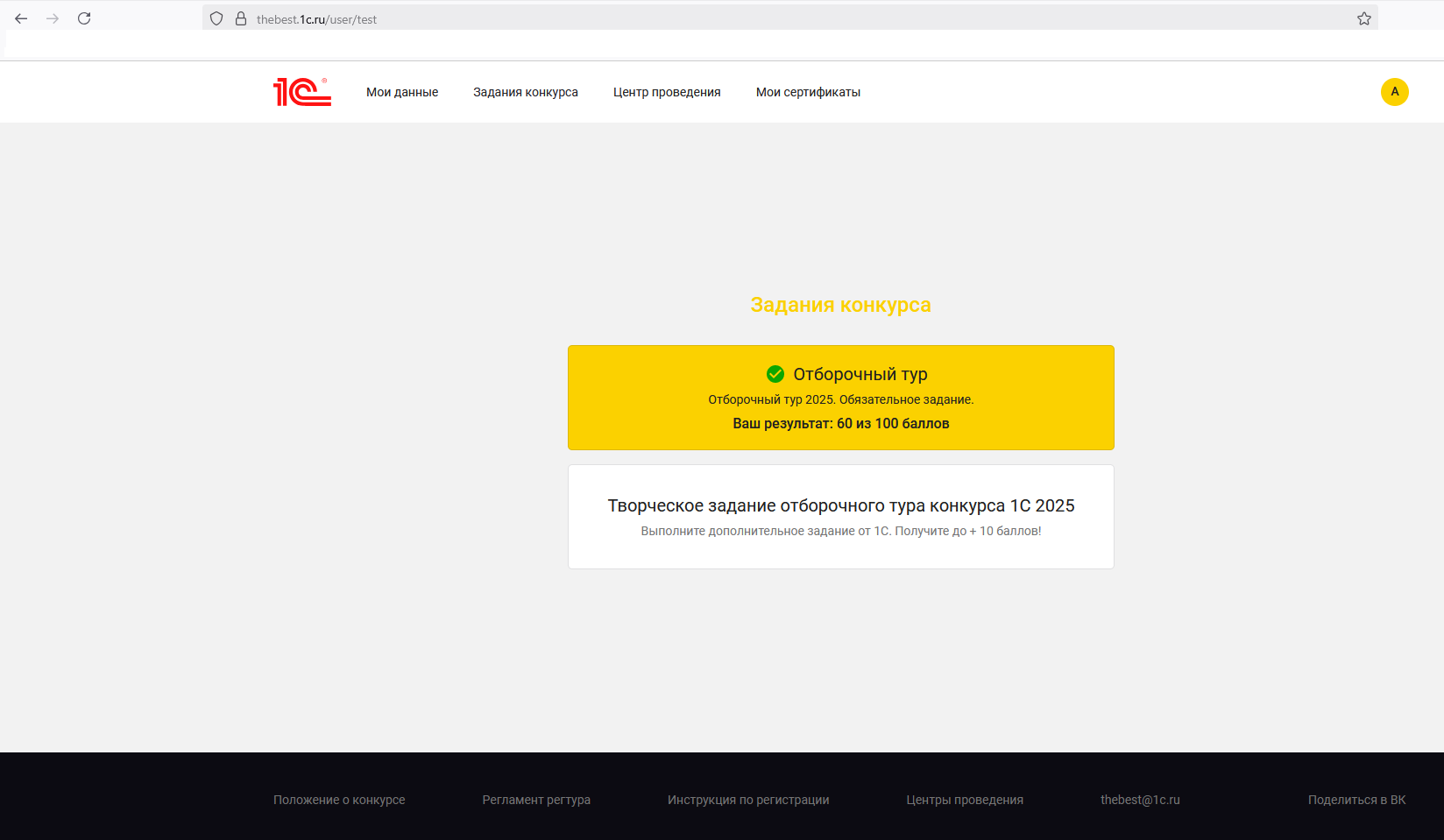Bookmark this page with the star icon
Viewport: 1444px width, 840px height.
tap(1364, 18)
